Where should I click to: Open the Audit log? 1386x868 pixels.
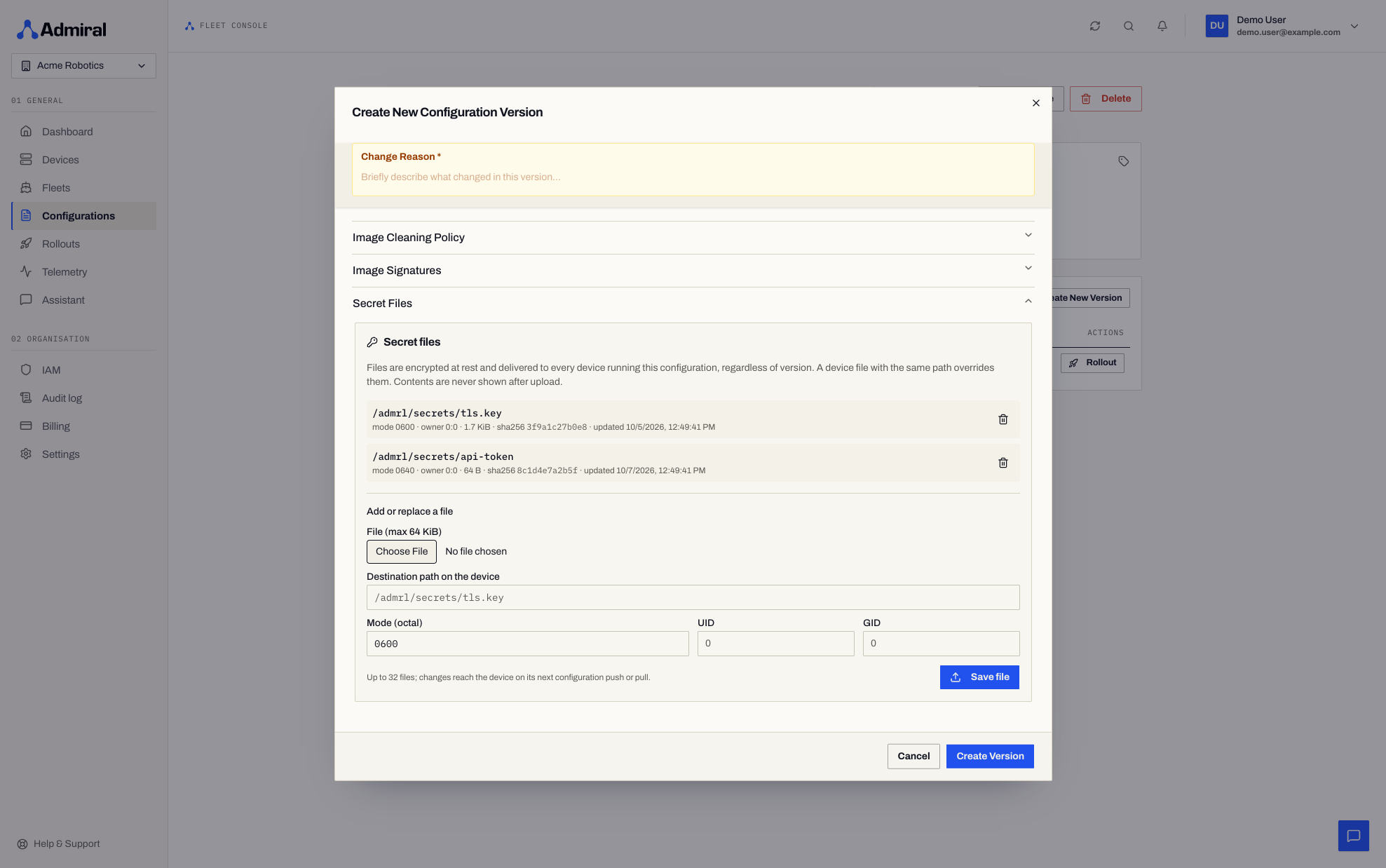tap(83, 398)
